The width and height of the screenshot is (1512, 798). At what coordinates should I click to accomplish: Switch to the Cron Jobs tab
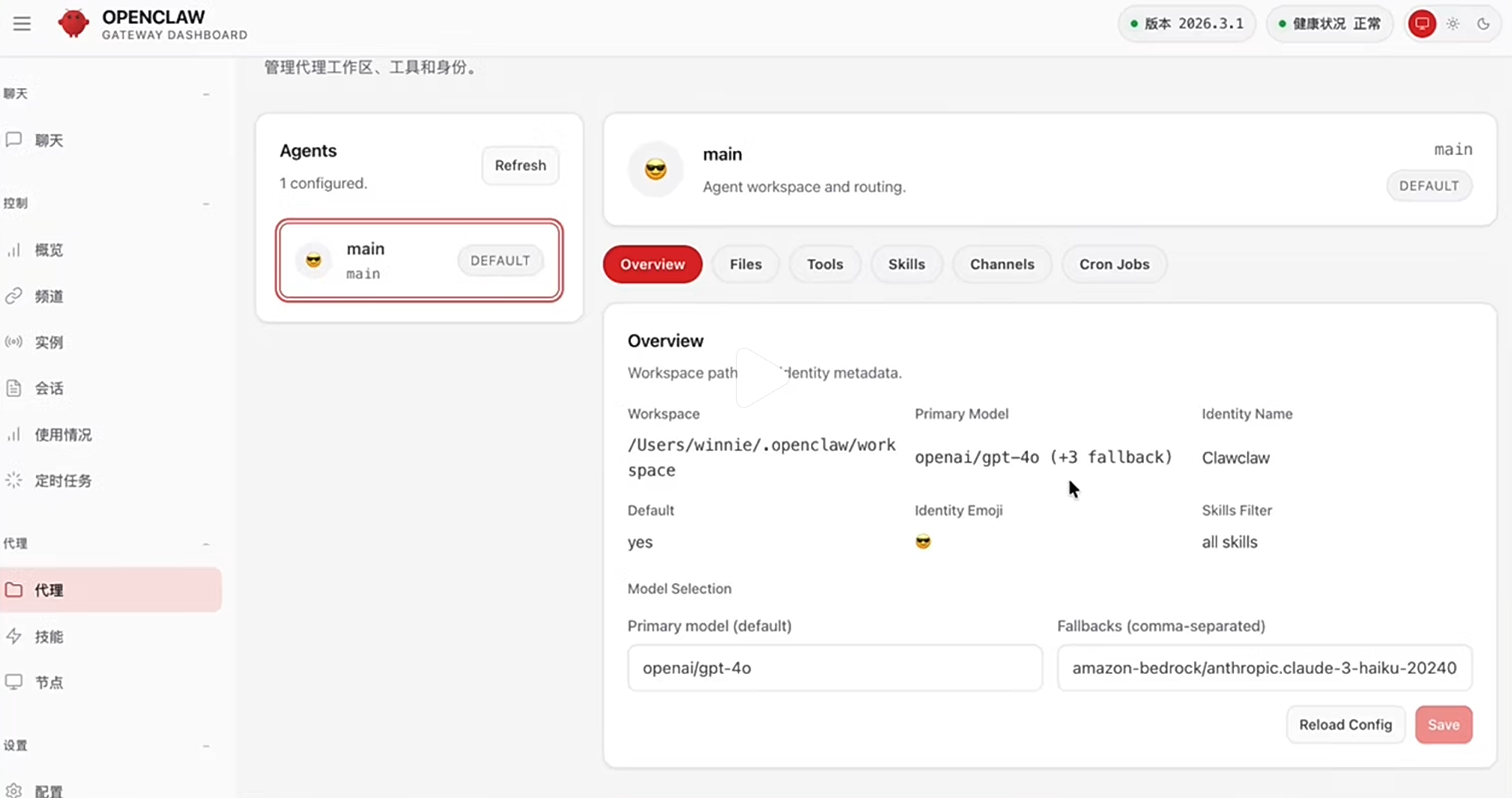tap(1114, 264)
